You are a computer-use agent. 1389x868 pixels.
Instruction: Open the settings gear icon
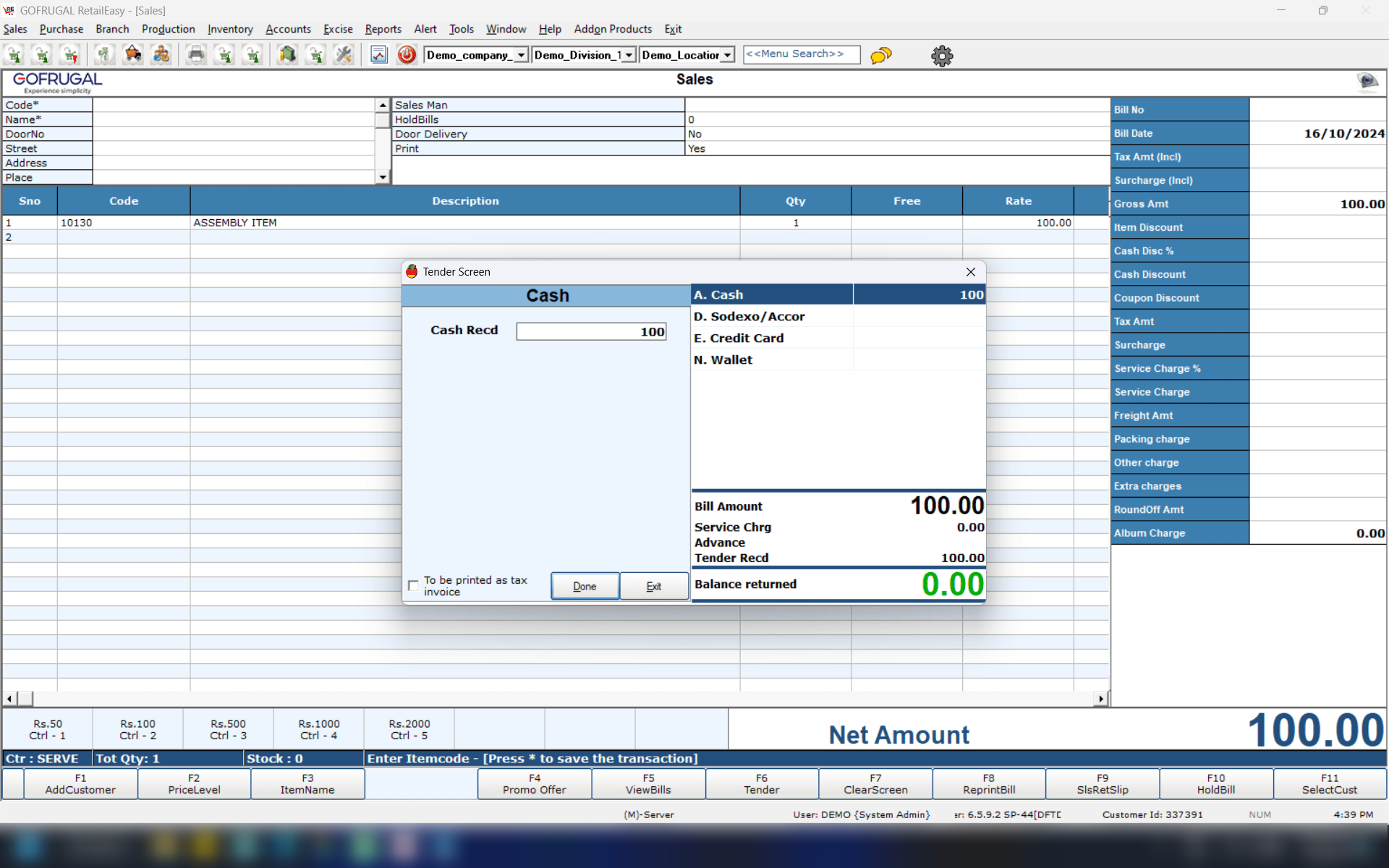(942, 56)
